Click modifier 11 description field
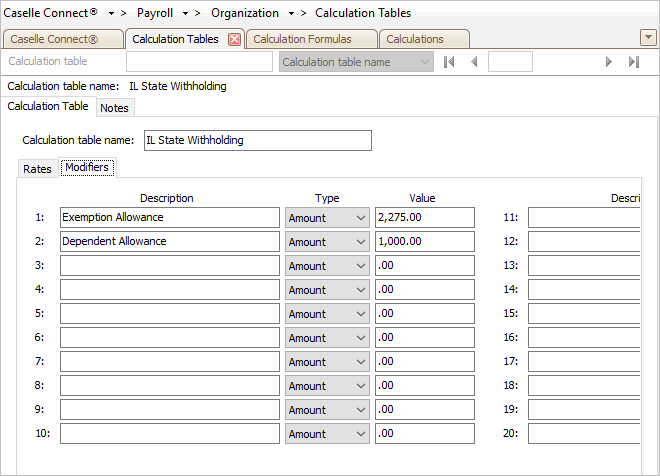 [x=584, y=218]
